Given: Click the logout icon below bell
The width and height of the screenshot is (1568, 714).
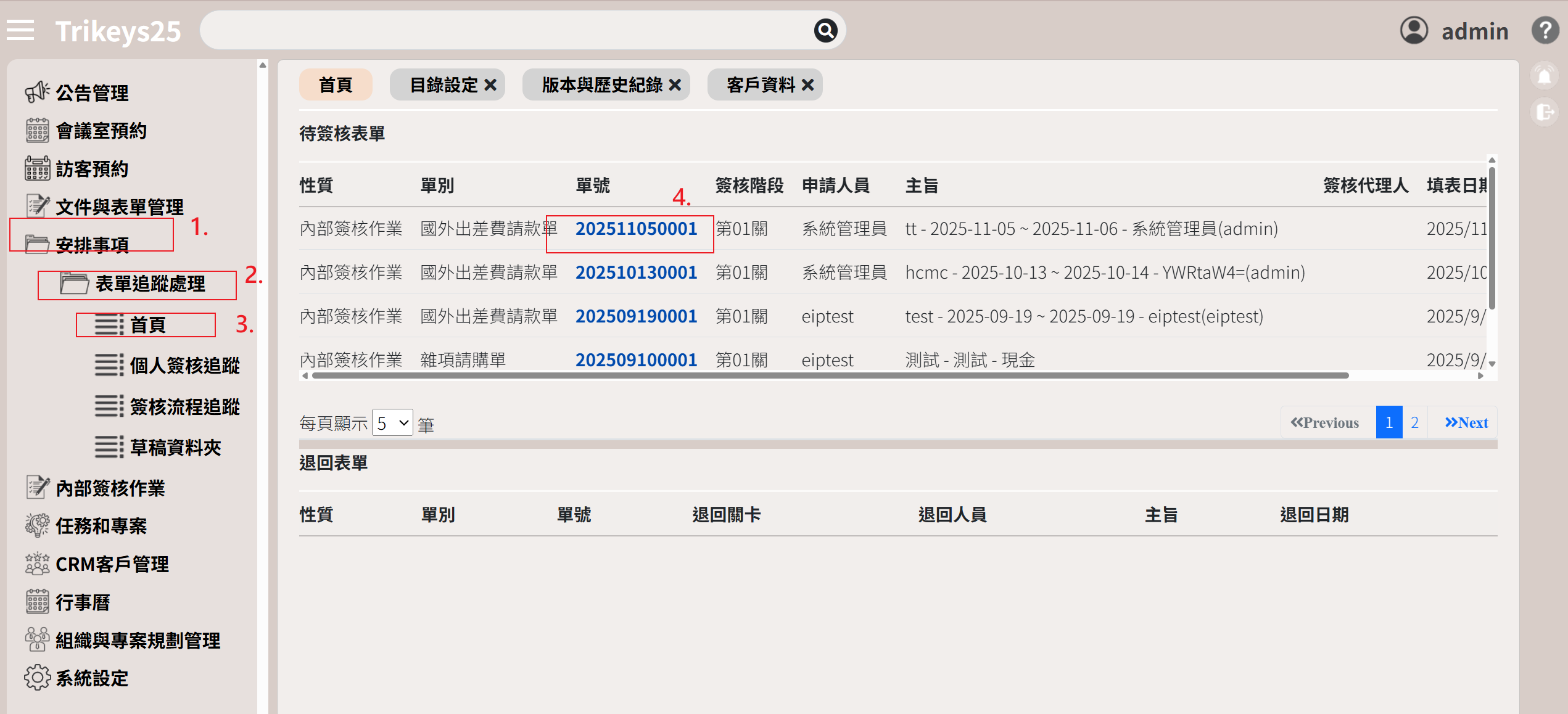Looking at the screenshot, I should (1544, 112).
